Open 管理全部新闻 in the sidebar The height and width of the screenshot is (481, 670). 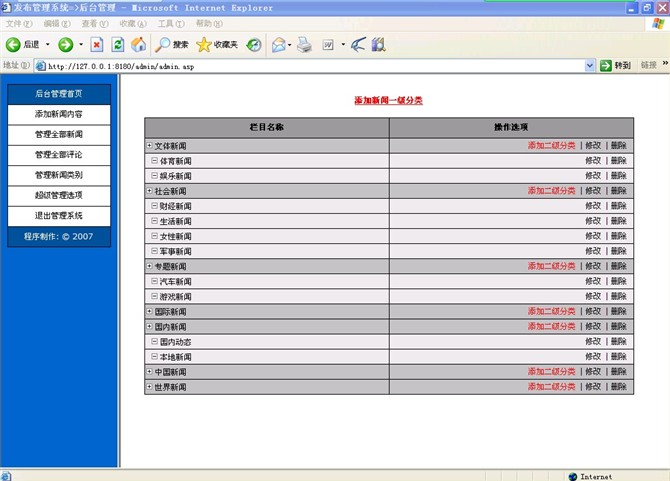click(59, 135)
